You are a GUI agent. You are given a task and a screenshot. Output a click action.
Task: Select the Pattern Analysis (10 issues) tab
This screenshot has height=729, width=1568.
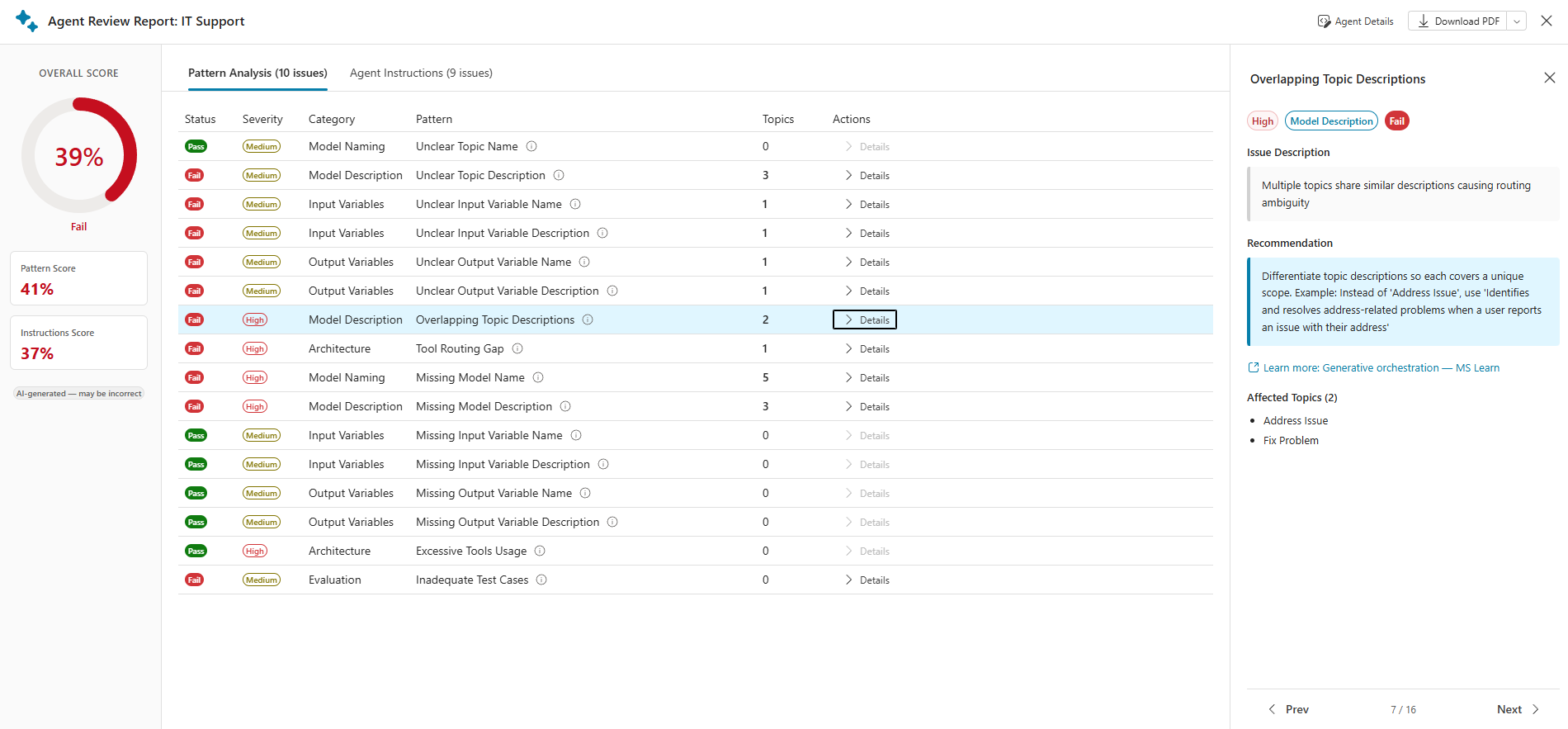click(257, 73)
